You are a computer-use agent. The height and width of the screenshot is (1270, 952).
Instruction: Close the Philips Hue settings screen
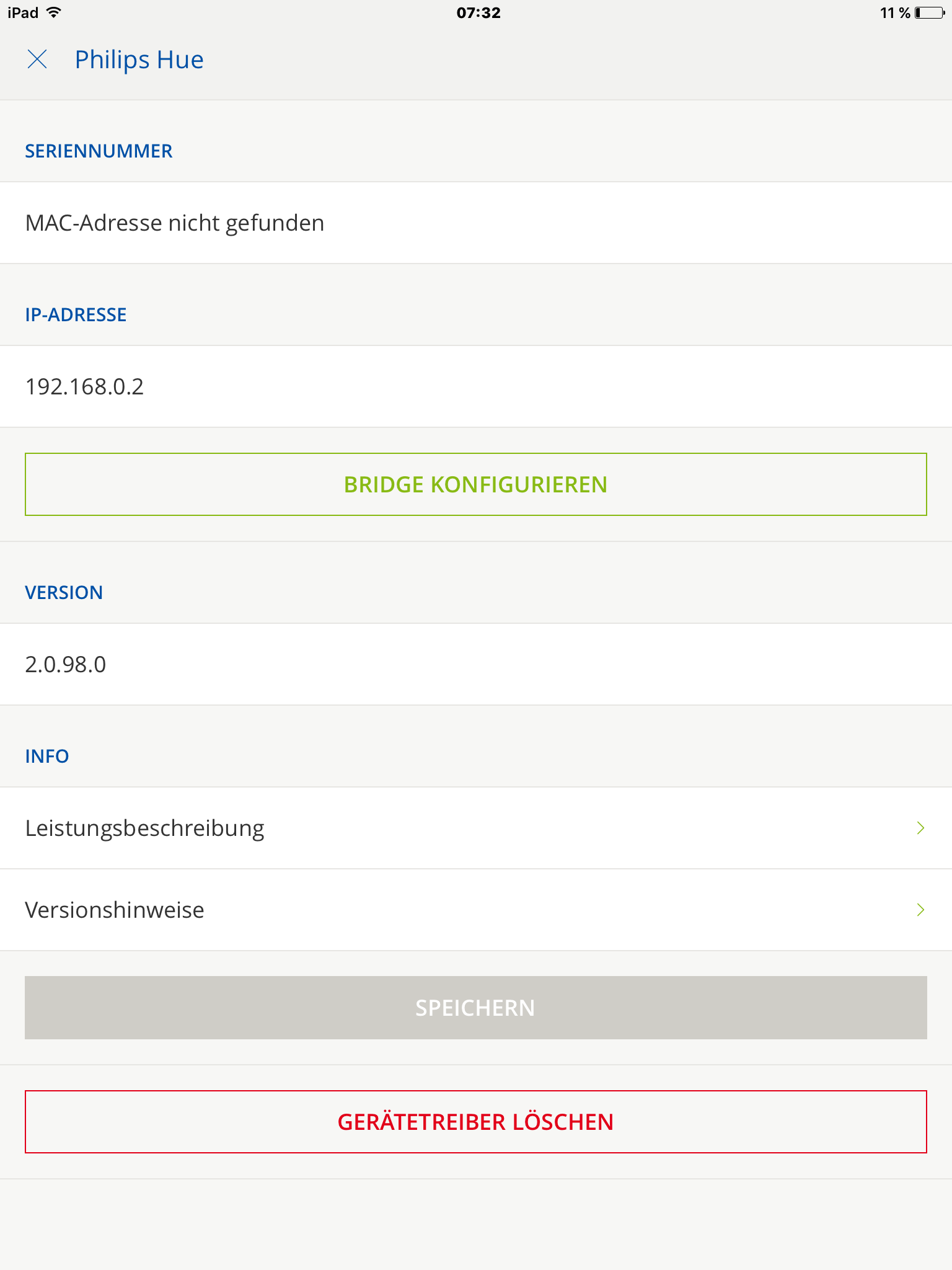(x=37, y=60)
